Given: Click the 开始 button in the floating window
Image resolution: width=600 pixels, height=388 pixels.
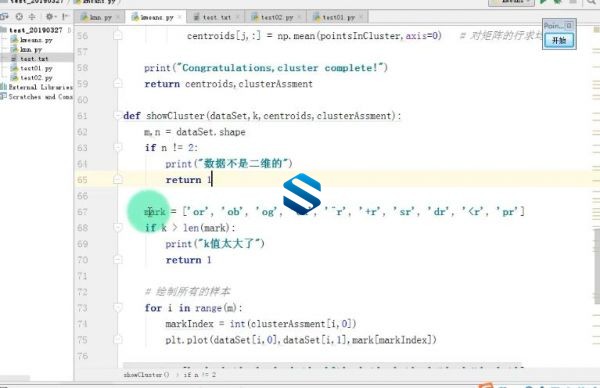Looking at the screenshot, I should pyautogui.click(x=559, y=40).
